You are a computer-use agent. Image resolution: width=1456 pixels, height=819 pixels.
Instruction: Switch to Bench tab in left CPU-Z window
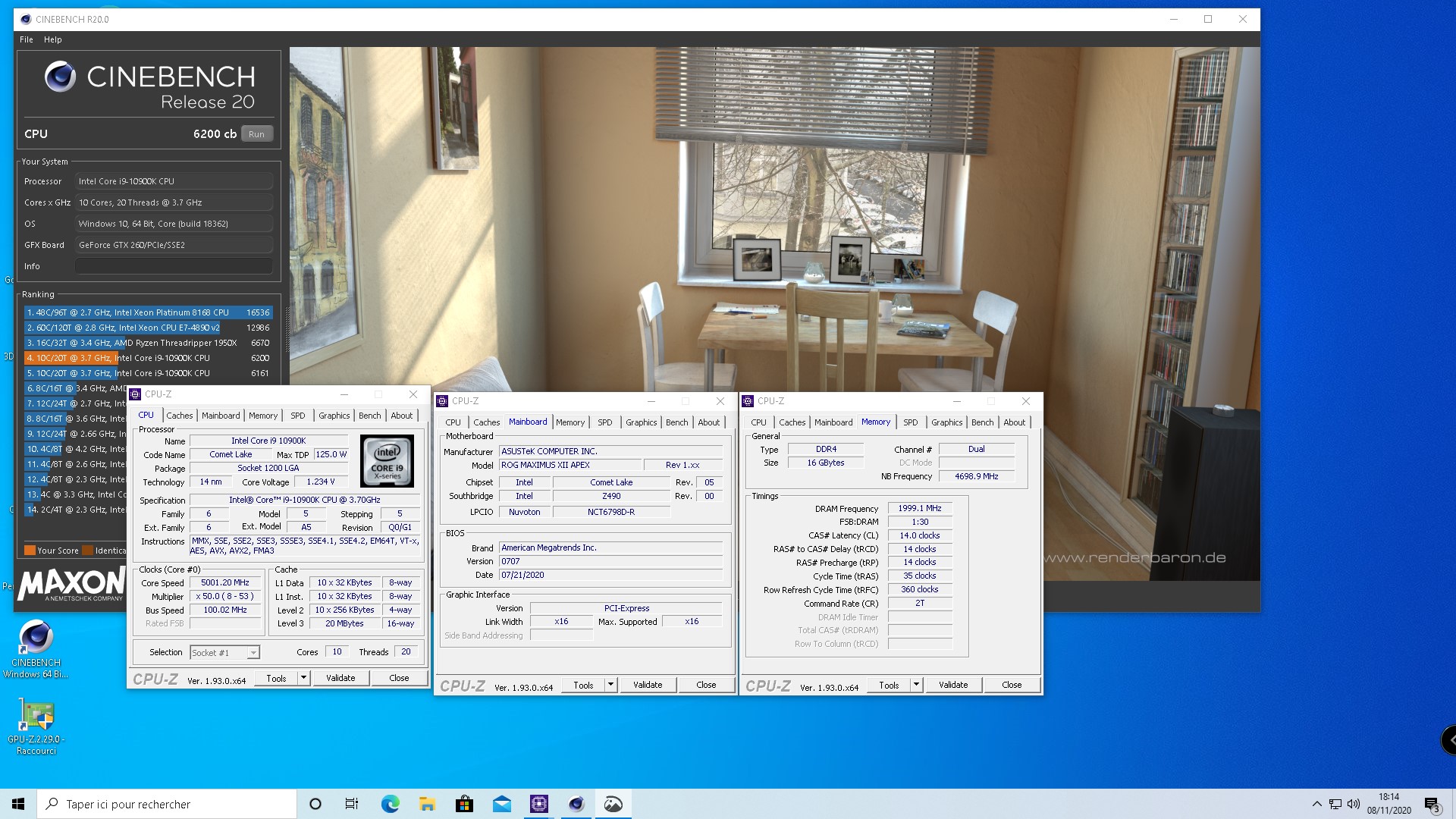click(370, 416)
